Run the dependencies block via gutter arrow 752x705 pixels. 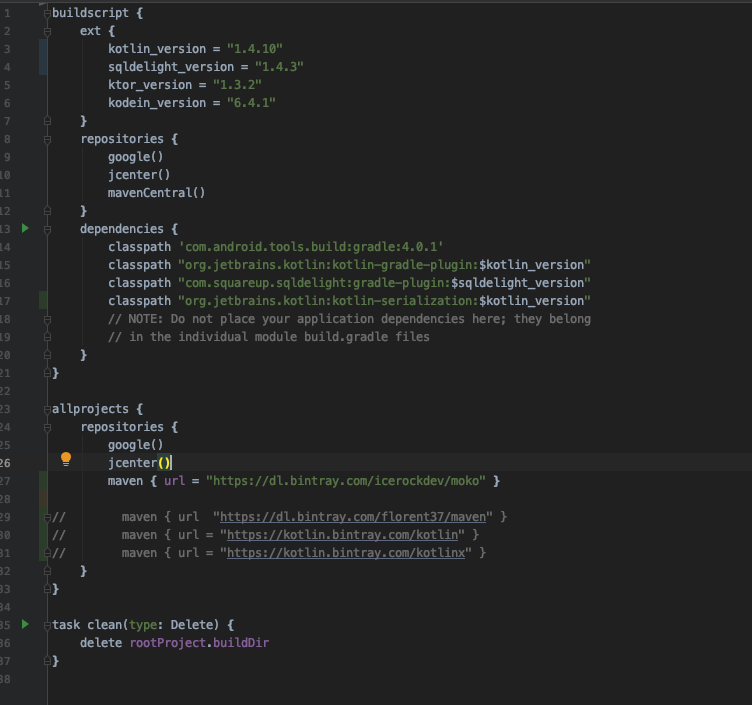pos(25,228)
